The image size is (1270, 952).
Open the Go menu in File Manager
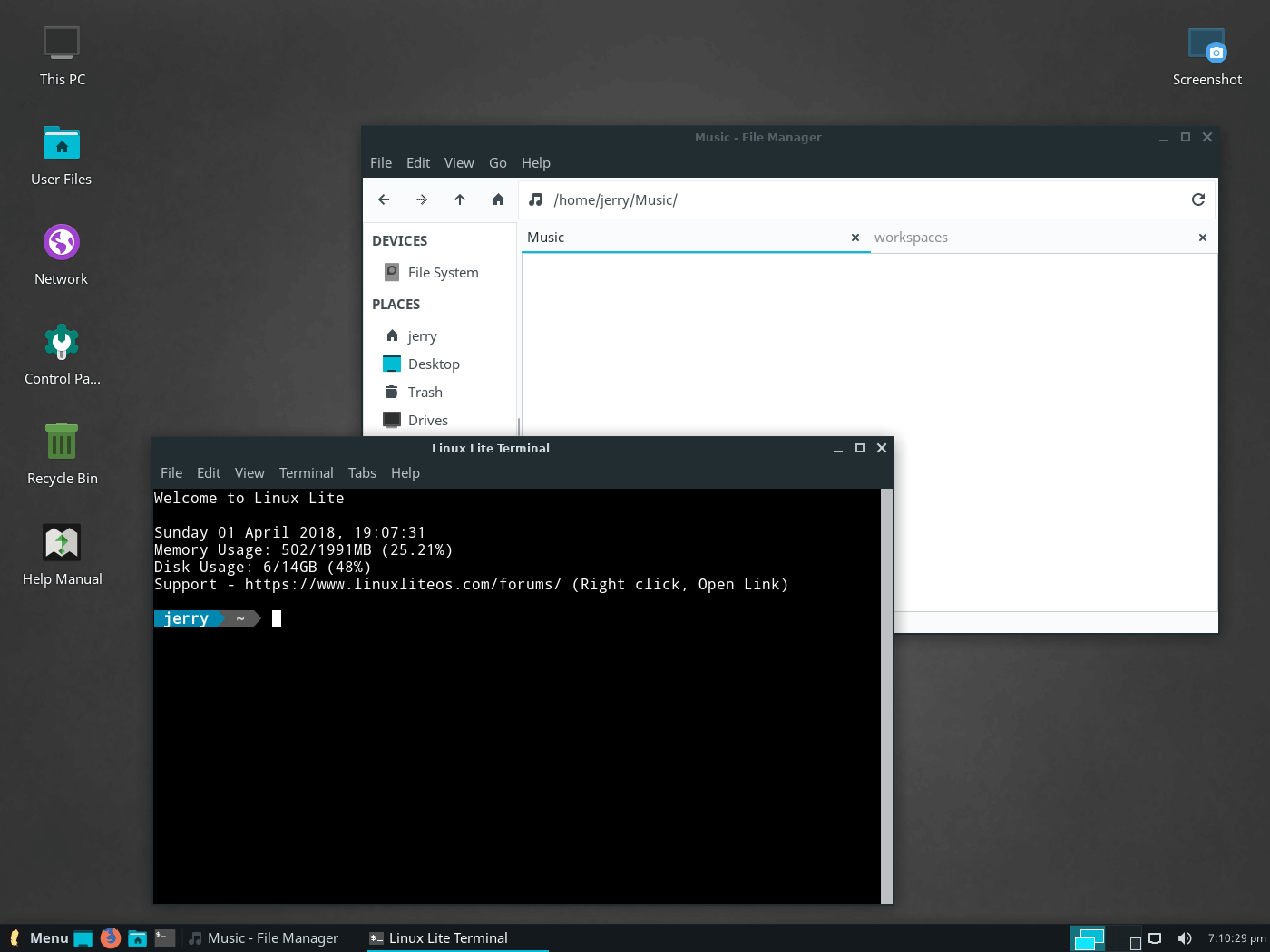point(497,163)
